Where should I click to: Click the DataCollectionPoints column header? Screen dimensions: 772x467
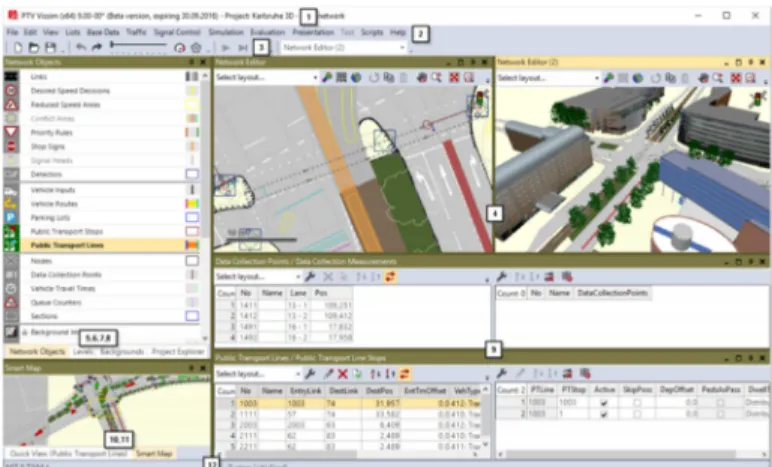tap(612, 293)
